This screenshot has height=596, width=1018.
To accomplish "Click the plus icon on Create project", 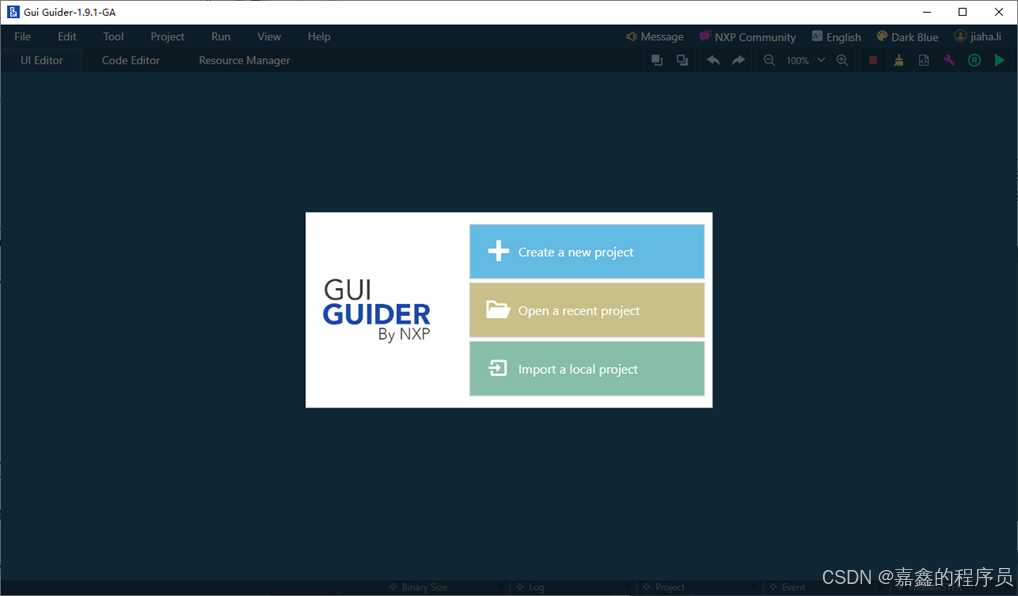I will pyautogui.click(x=499, y=251).
